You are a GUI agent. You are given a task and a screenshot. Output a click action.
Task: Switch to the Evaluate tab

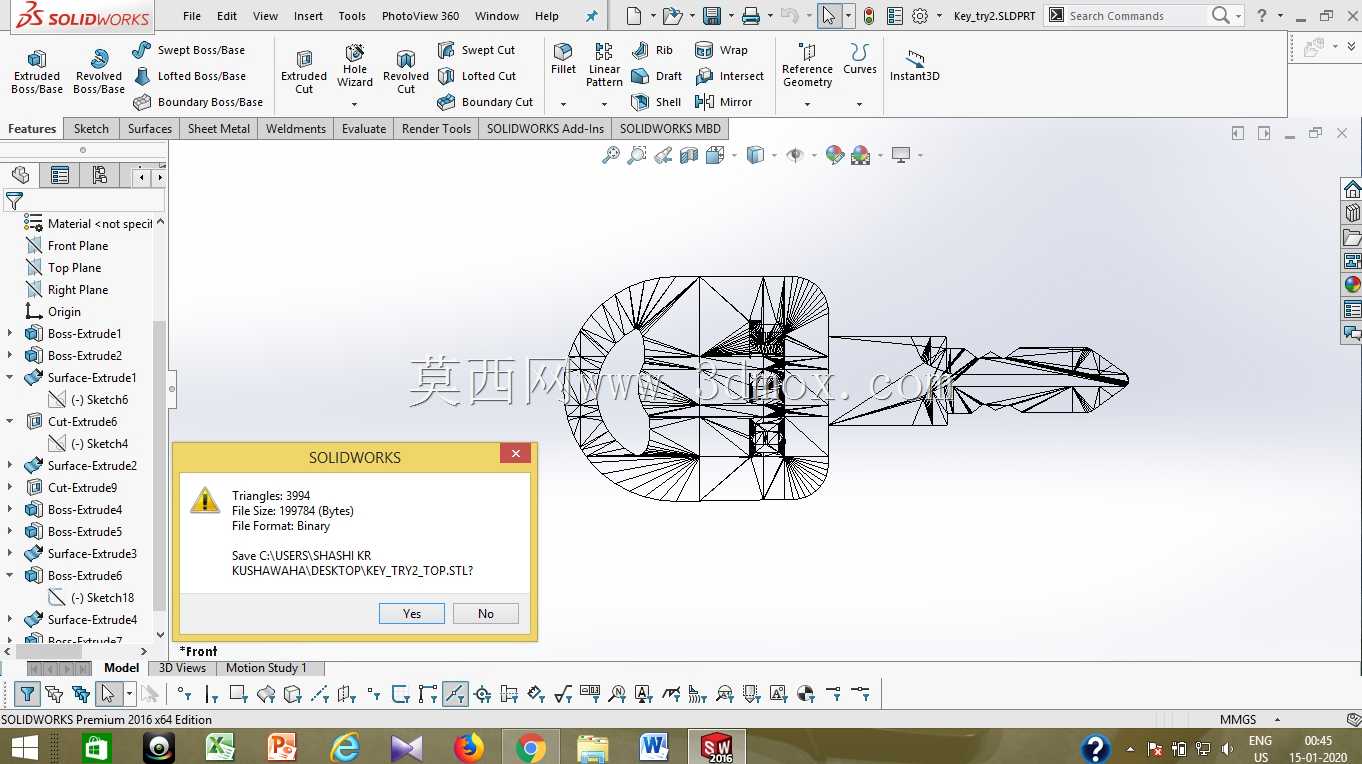click(364, 129)
